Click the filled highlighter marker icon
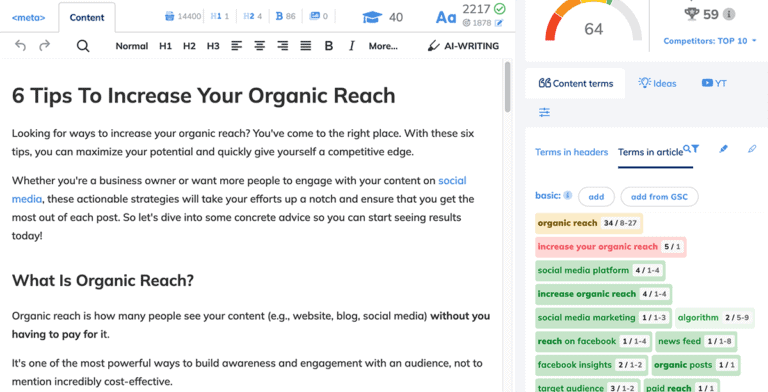The image size is (768, 392). [x=723, y=148]
